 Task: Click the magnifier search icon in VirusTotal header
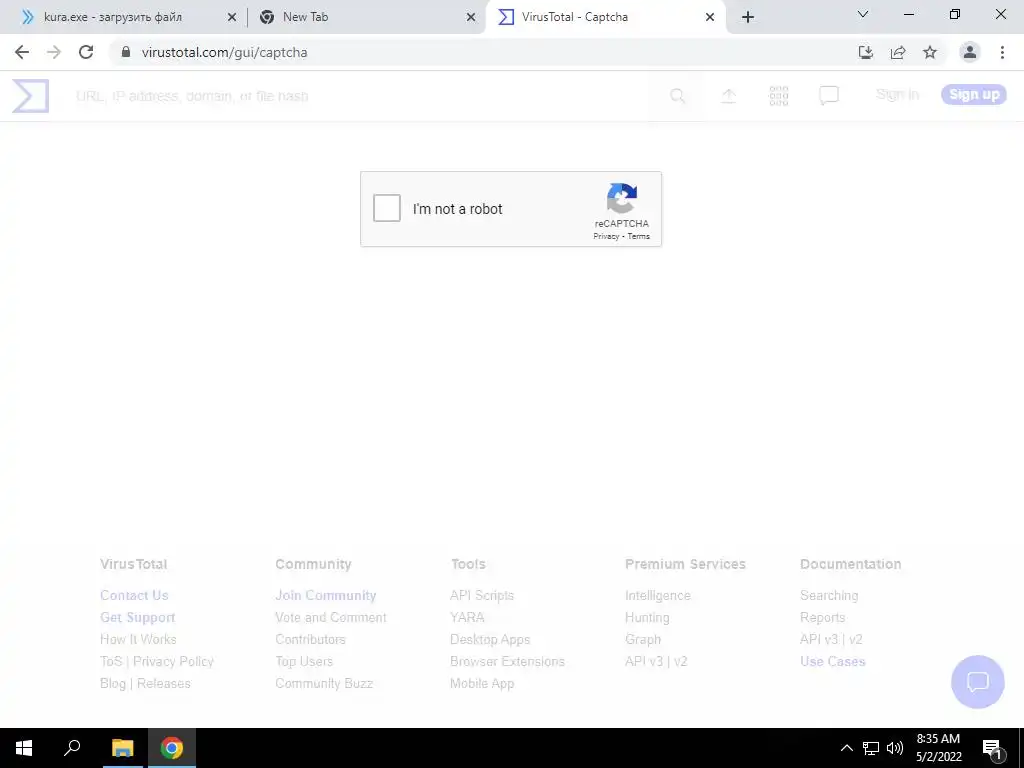678,96
